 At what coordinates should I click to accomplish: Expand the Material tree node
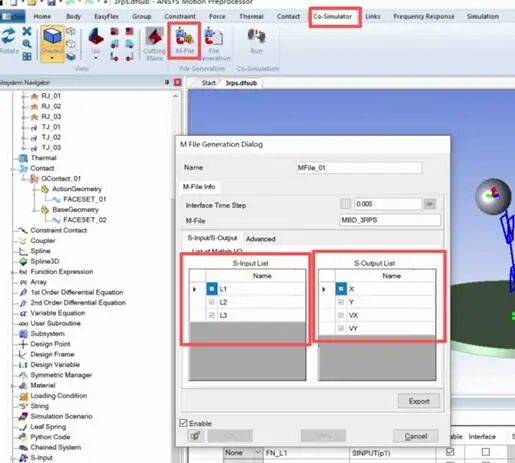pos(14,386)
